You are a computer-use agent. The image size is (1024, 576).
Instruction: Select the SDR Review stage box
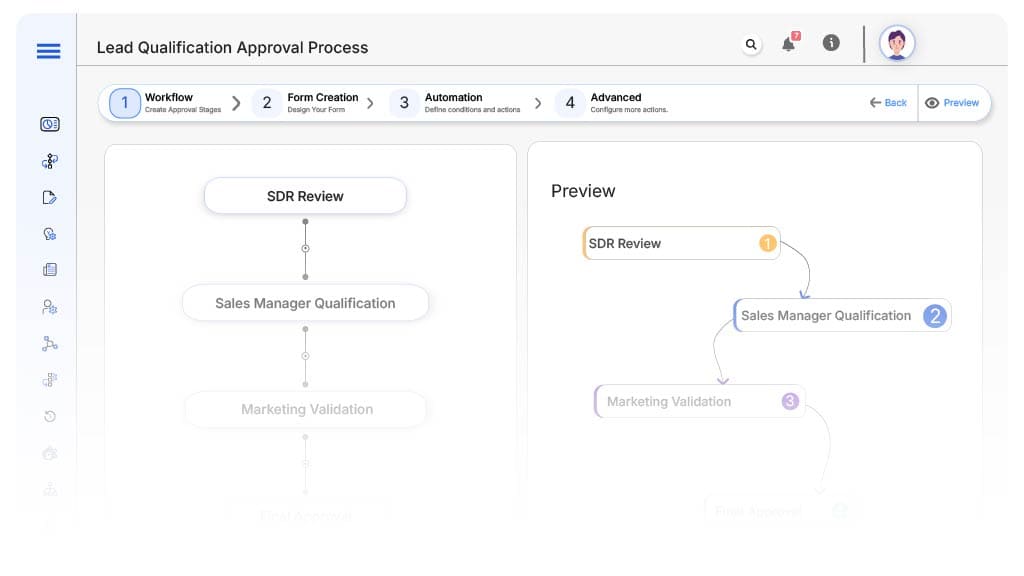point(305,196)
